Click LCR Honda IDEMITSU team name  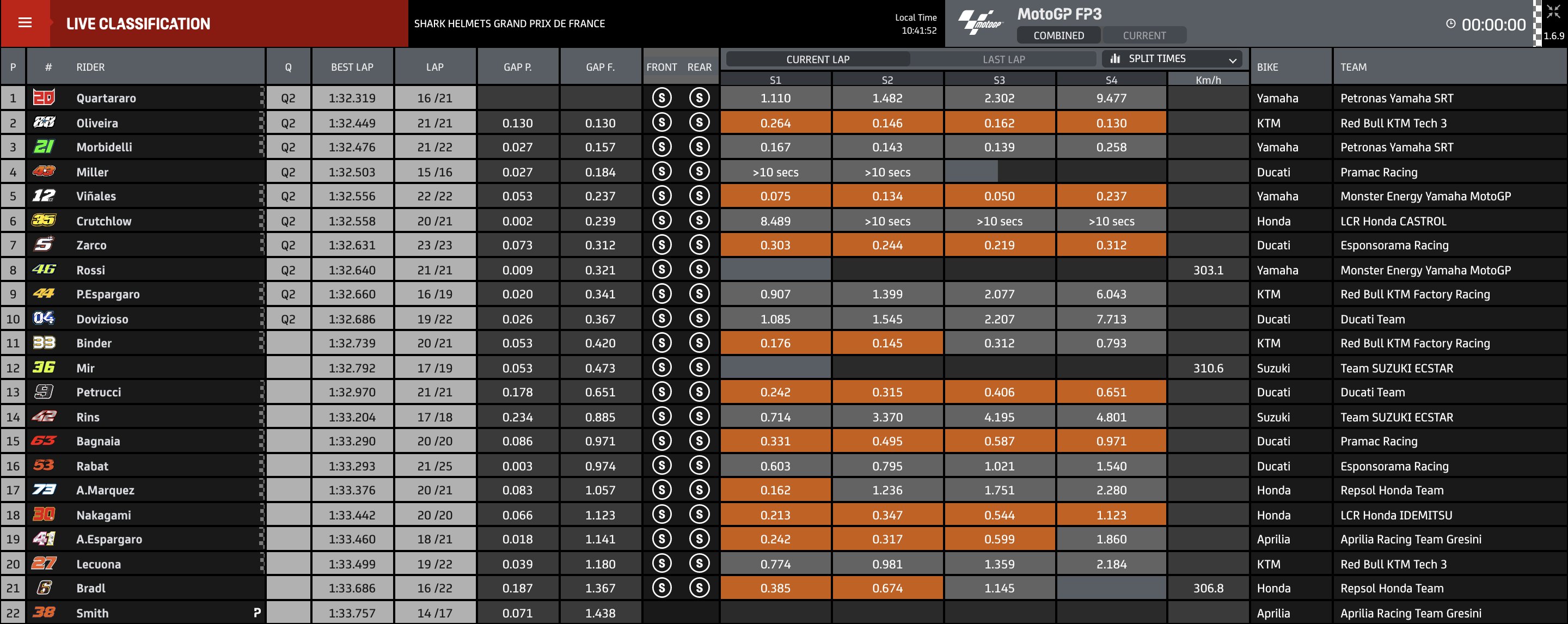1396,515
